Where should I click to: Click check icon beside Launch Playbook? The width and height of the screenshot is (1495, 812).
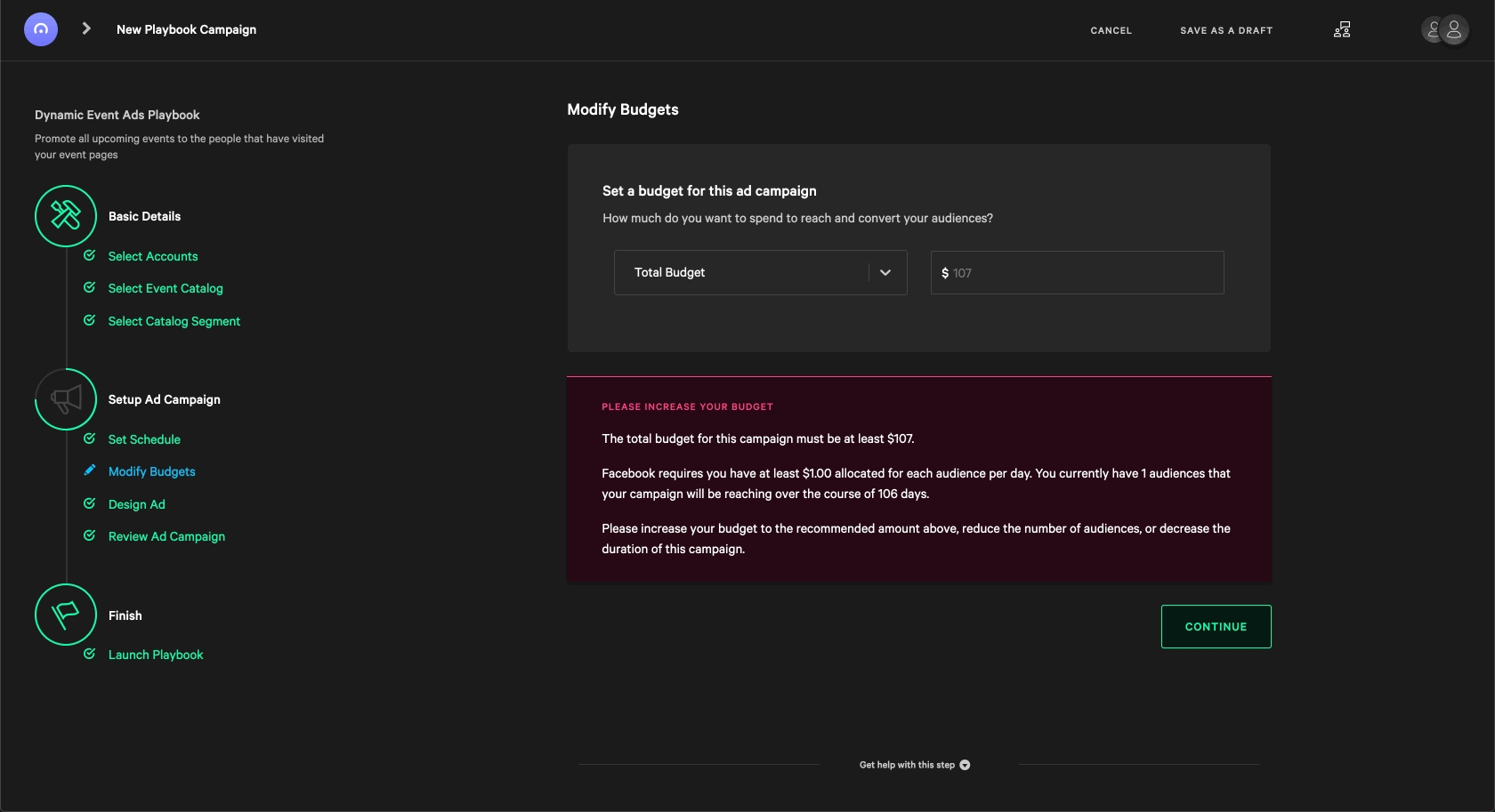point(90,654)
